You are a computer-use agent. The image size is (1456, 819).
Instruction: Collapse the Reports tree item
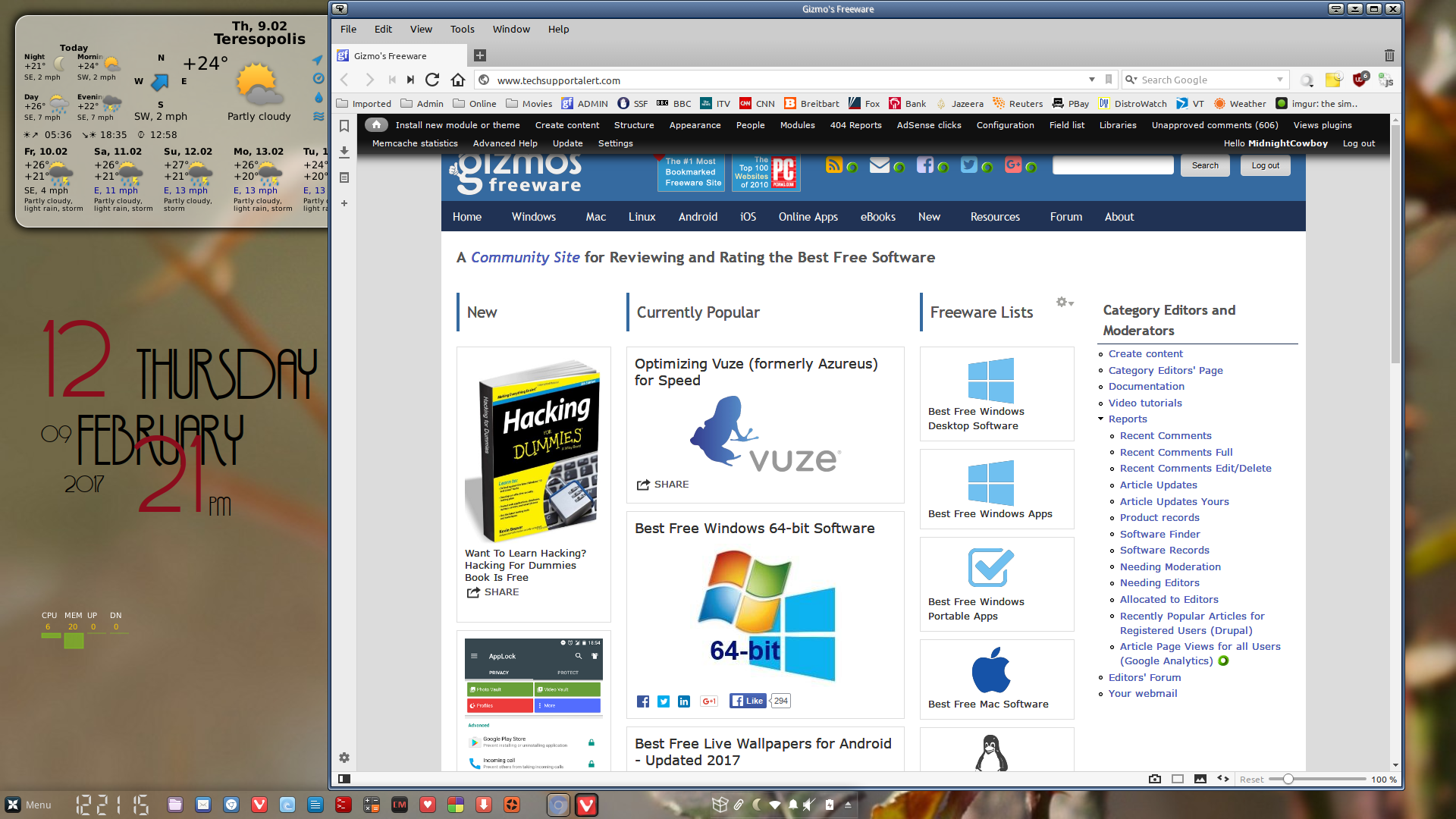click(1100, 419)
